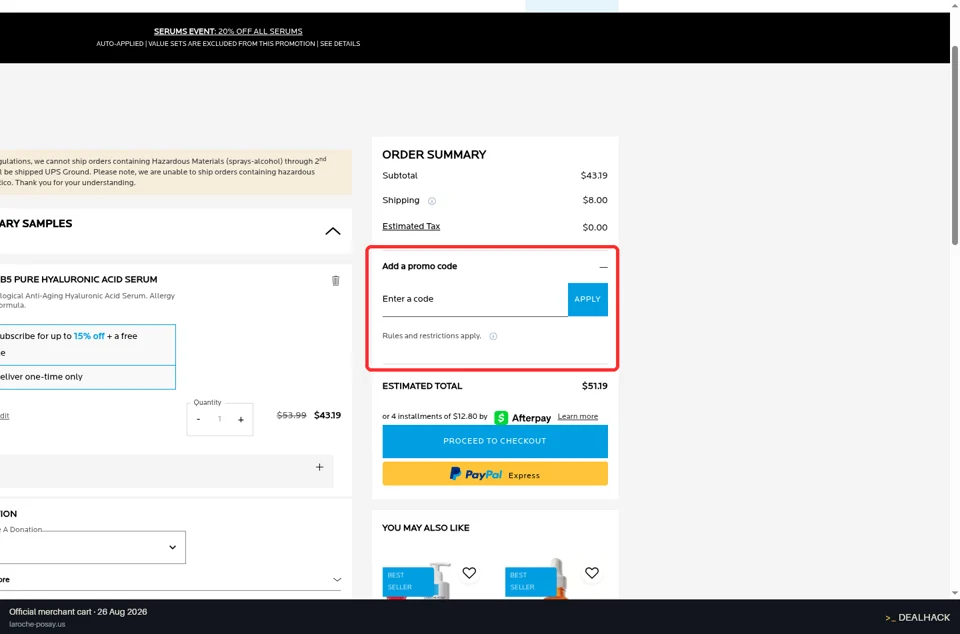Click the struck-through $53.99 price

291,416
